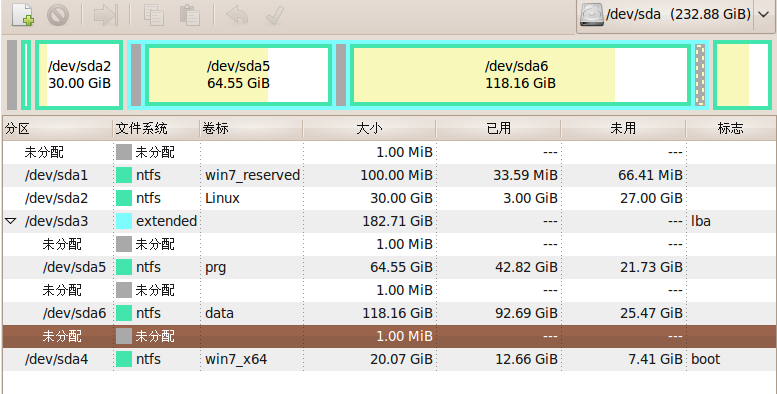Click the hard disk icon beside /dev/sda
Screen dimensions: 777x394
(x=592, y=14)
